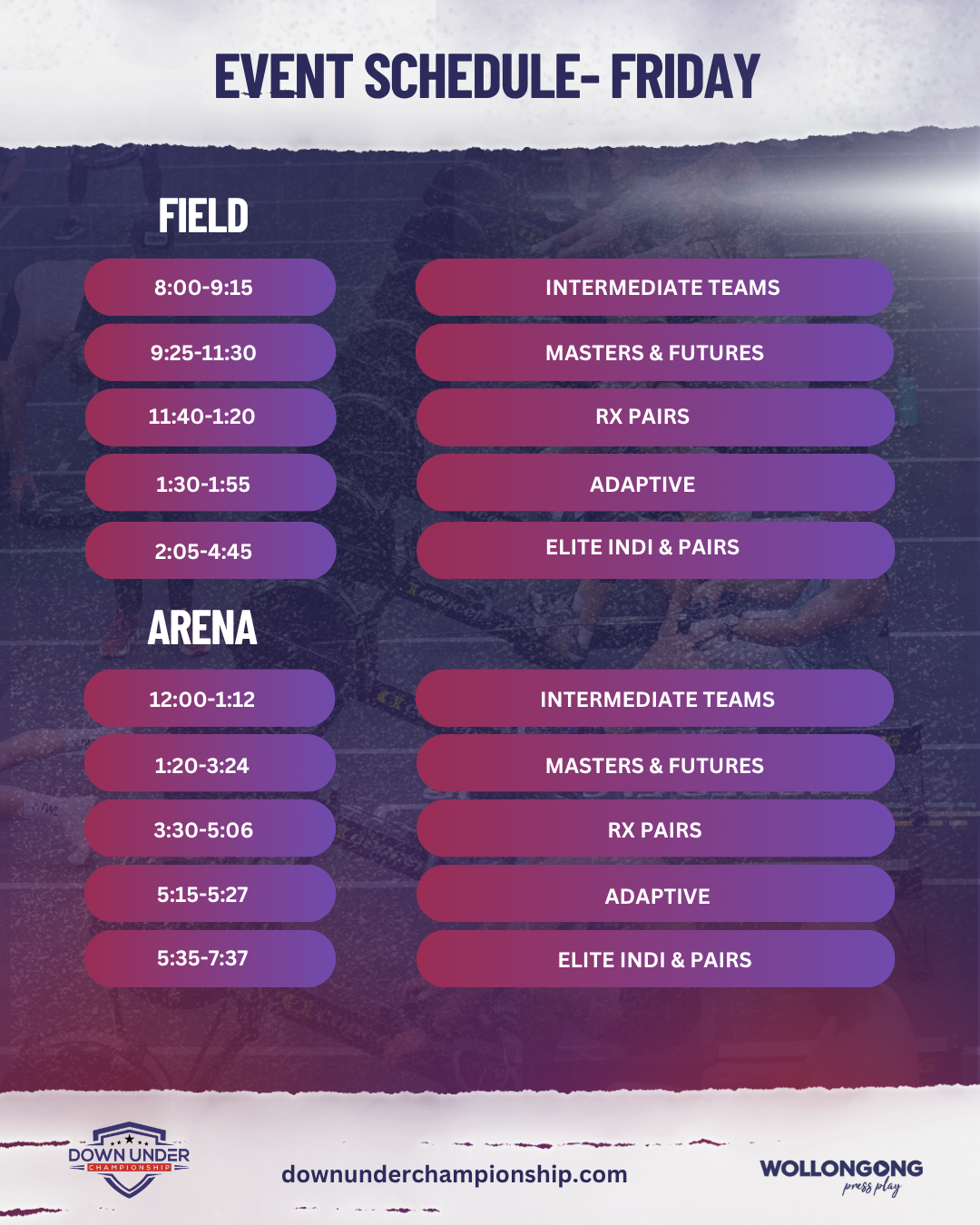Select the 1:20-3:24 time pill

210,765
